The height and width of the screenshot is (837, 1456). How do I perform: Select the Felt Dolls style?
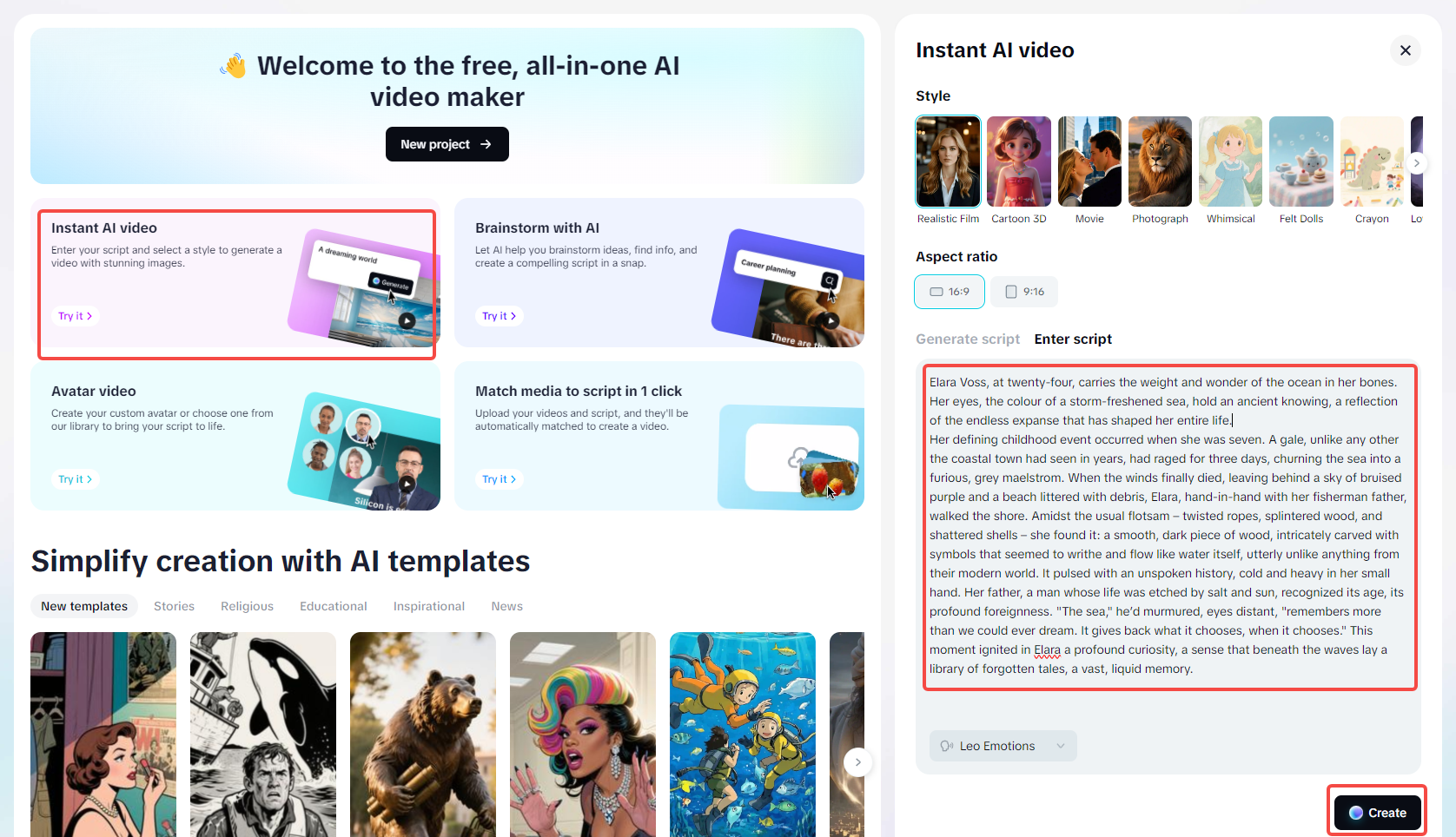pyautogui.click(x=1301, y=161)
